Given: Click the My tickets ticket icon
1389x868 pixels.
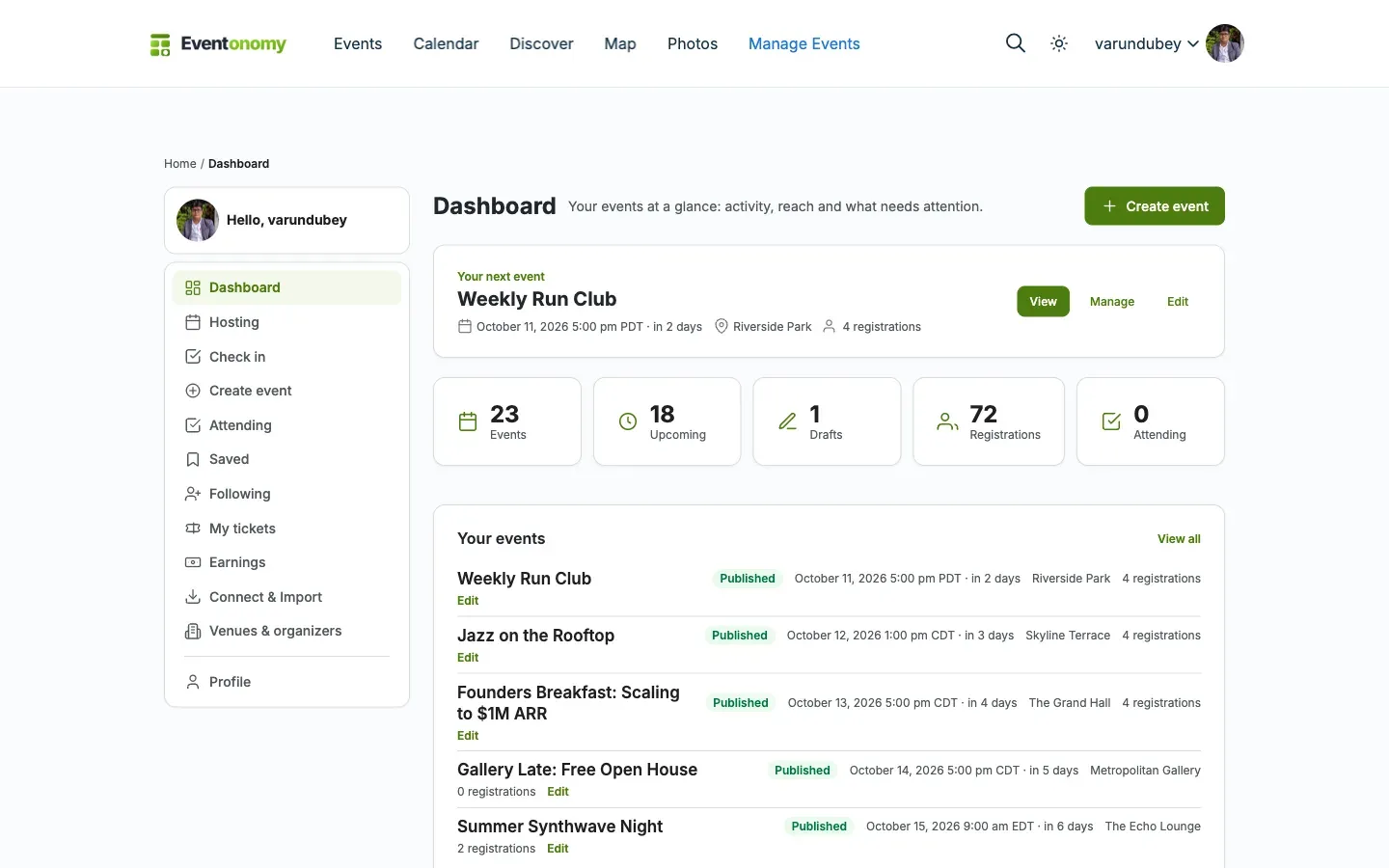Looking at the screenshot, I should point(193,529).
